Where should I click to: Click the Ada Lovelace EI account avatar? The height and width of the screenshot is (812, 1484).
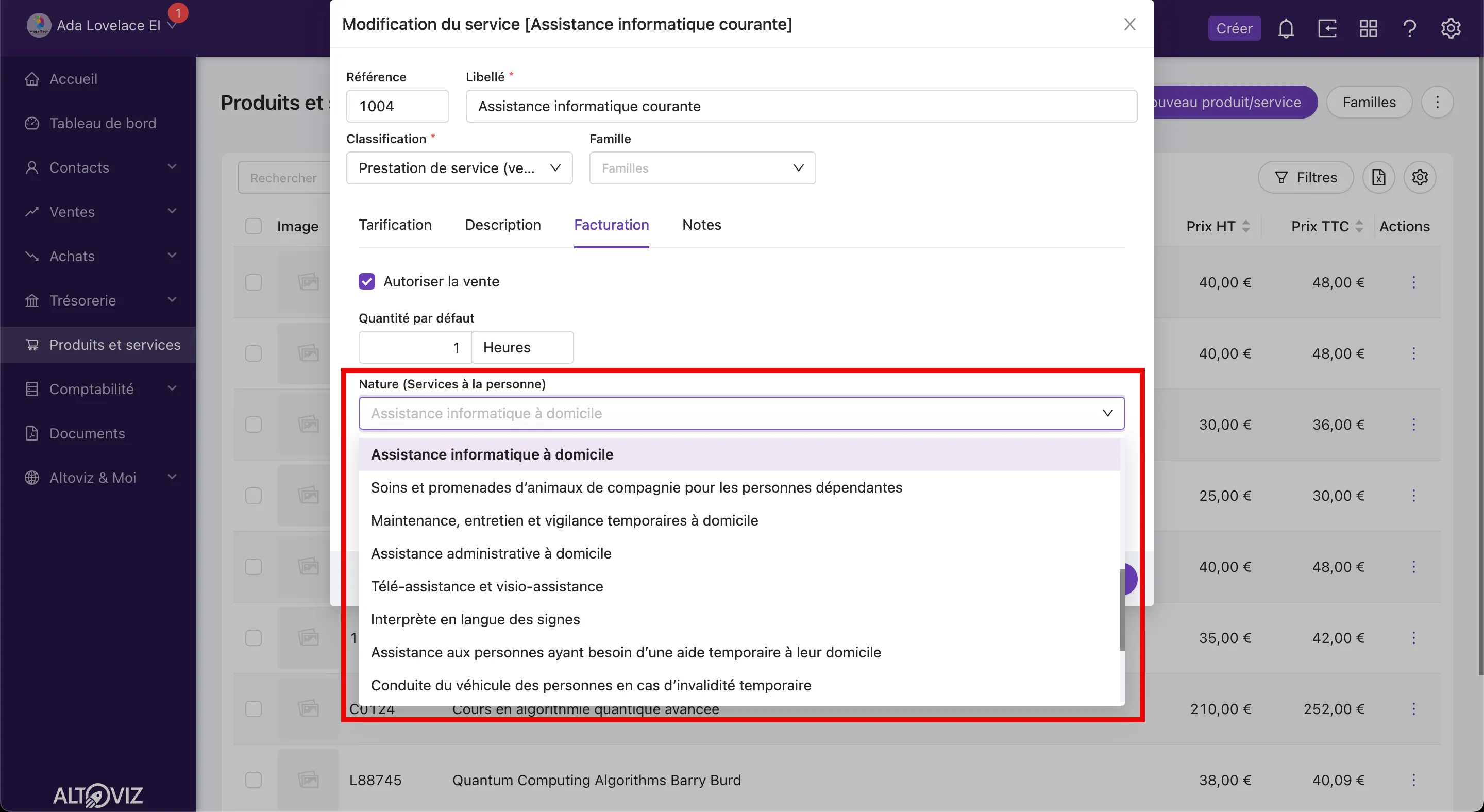point(39,25)
